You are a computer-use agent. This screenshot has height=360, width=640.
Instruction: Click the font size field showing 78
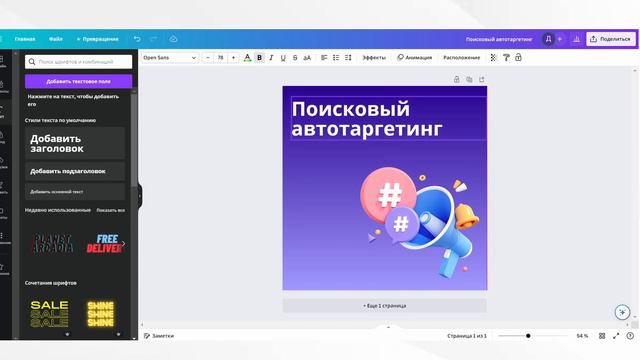tap(220, 58)
